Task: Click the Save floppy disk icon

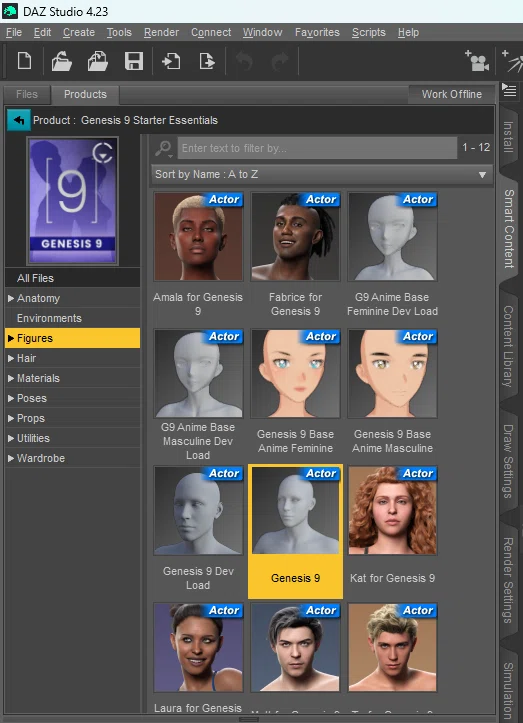Action: [134, 61]
